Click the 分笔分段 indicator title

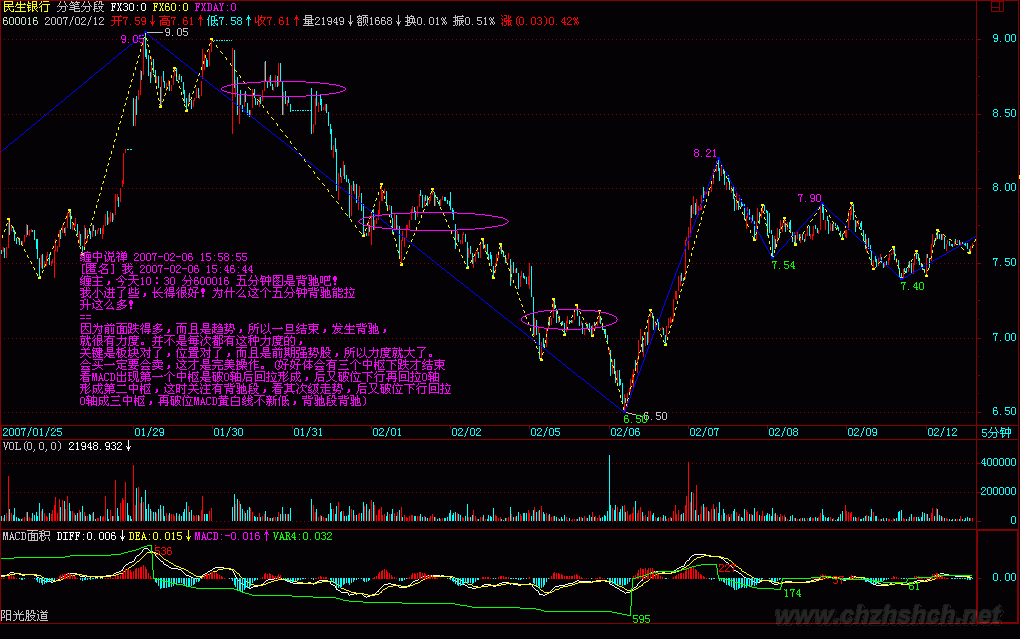(x=80, y=7)
